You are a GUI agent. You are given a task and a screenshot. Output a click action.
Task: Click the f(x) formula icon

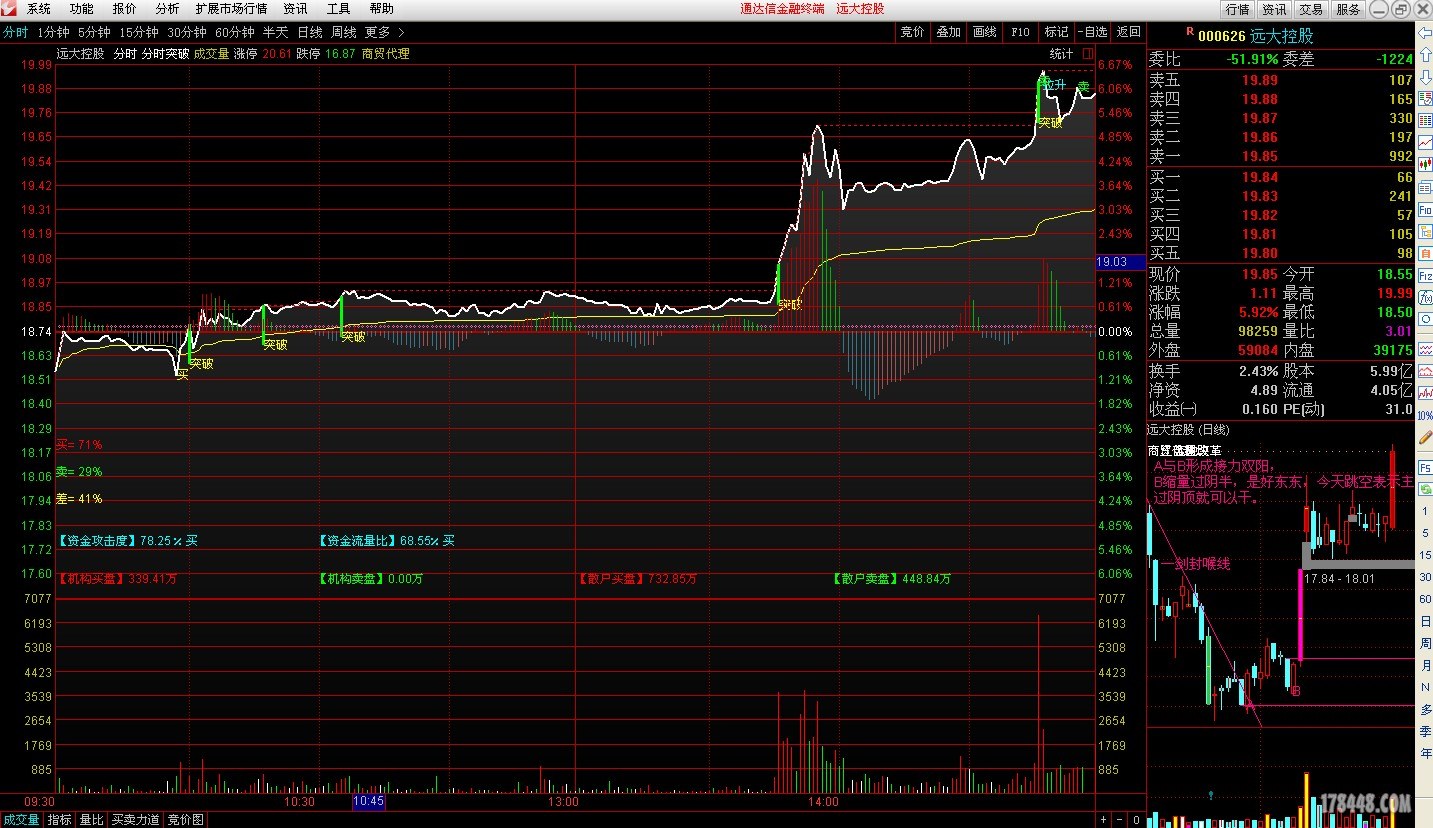pyautogui.click(x=1424, y=298)
